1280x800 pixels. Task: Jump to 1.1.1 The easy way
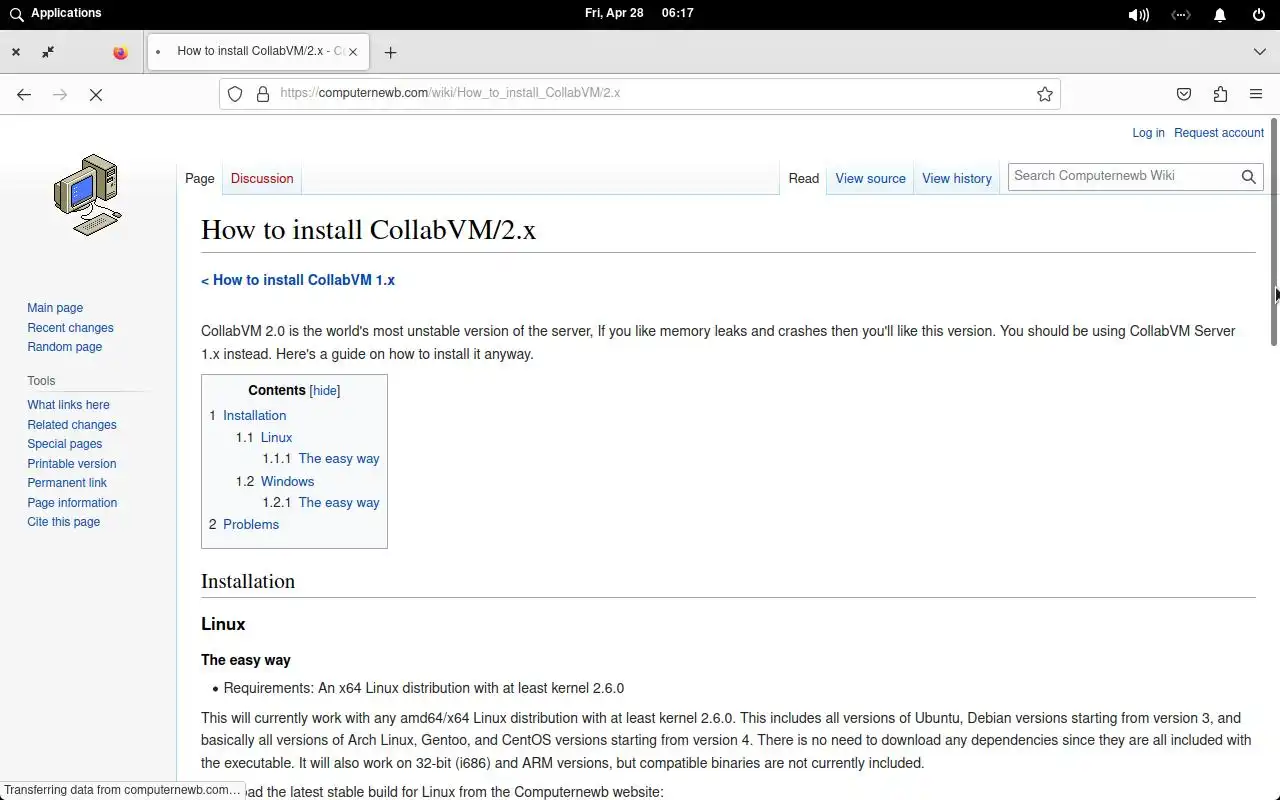pyautogui.click(x=321, y=459)
